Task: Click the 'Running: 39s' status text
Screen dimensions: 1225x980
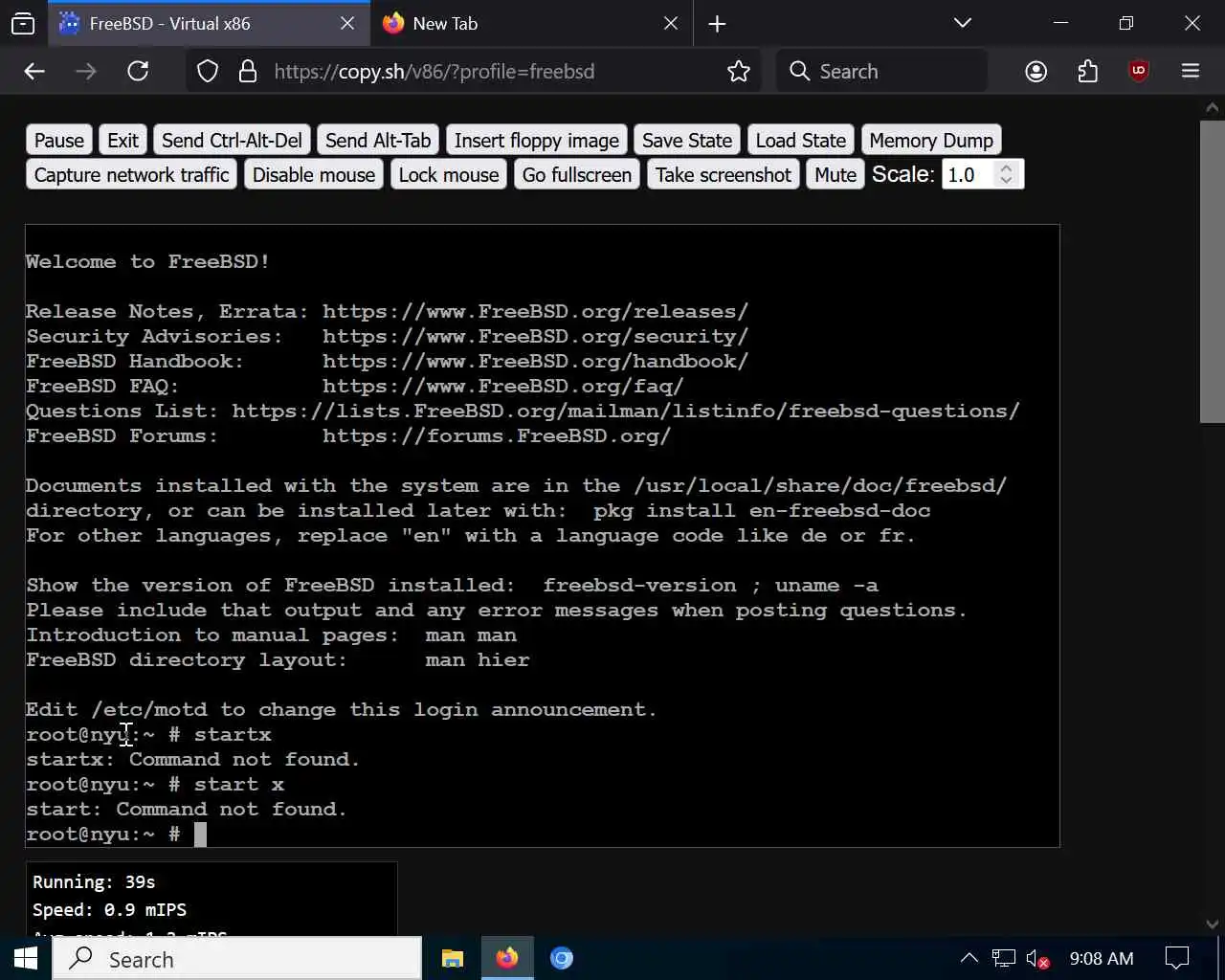Action: 94,882
